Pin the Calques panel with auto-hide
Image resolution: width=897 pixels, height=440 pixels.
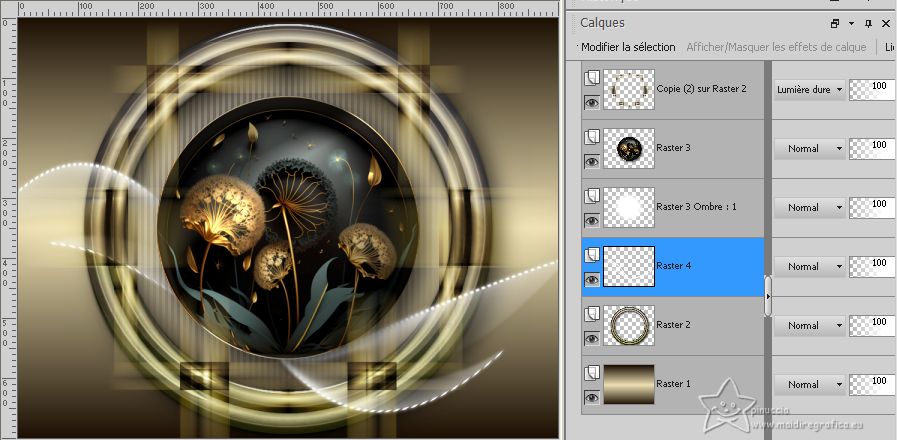coord(868,23)
